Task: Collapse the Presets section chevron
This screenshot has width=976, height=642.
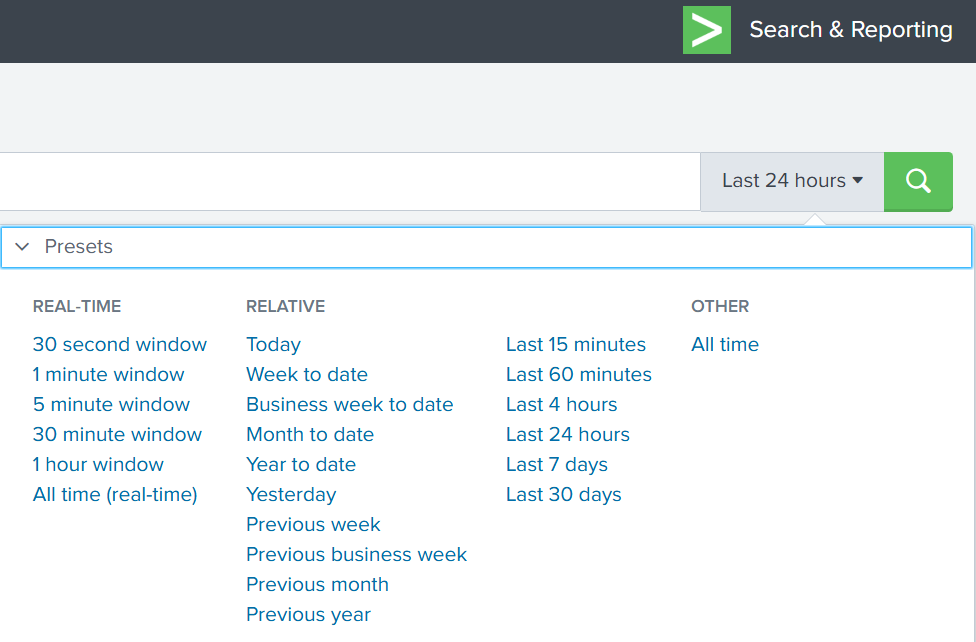Action: [x=22, y=246]
